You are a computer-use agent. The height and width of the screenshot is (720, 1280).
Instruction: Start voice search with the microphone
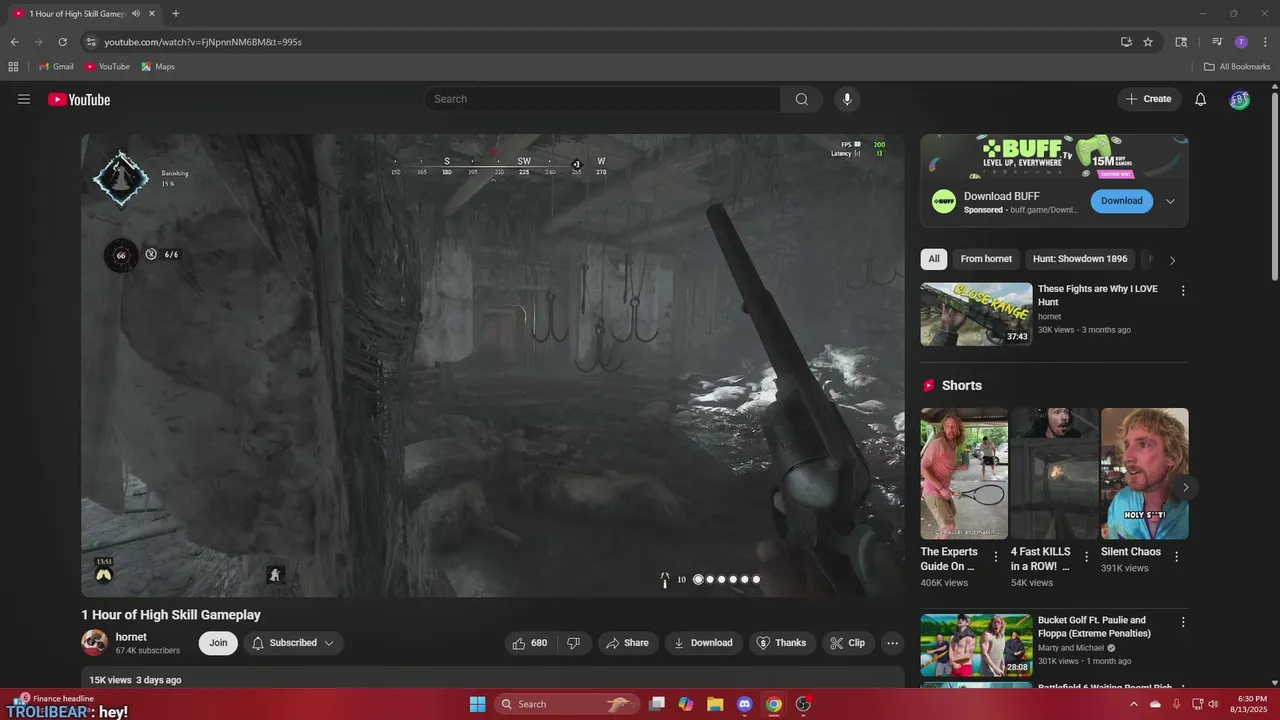coord(847,99)
